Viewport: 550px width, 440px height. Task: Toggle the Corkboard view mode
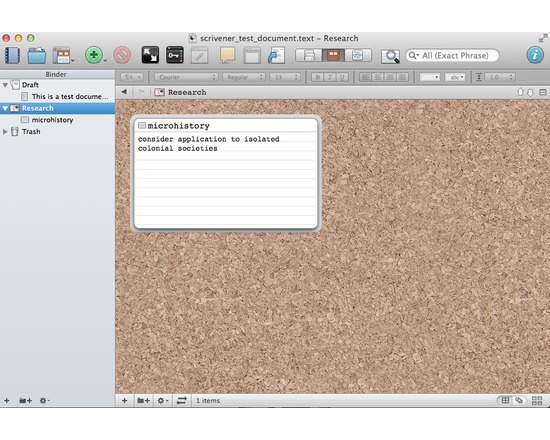click(x=333, y=55)
